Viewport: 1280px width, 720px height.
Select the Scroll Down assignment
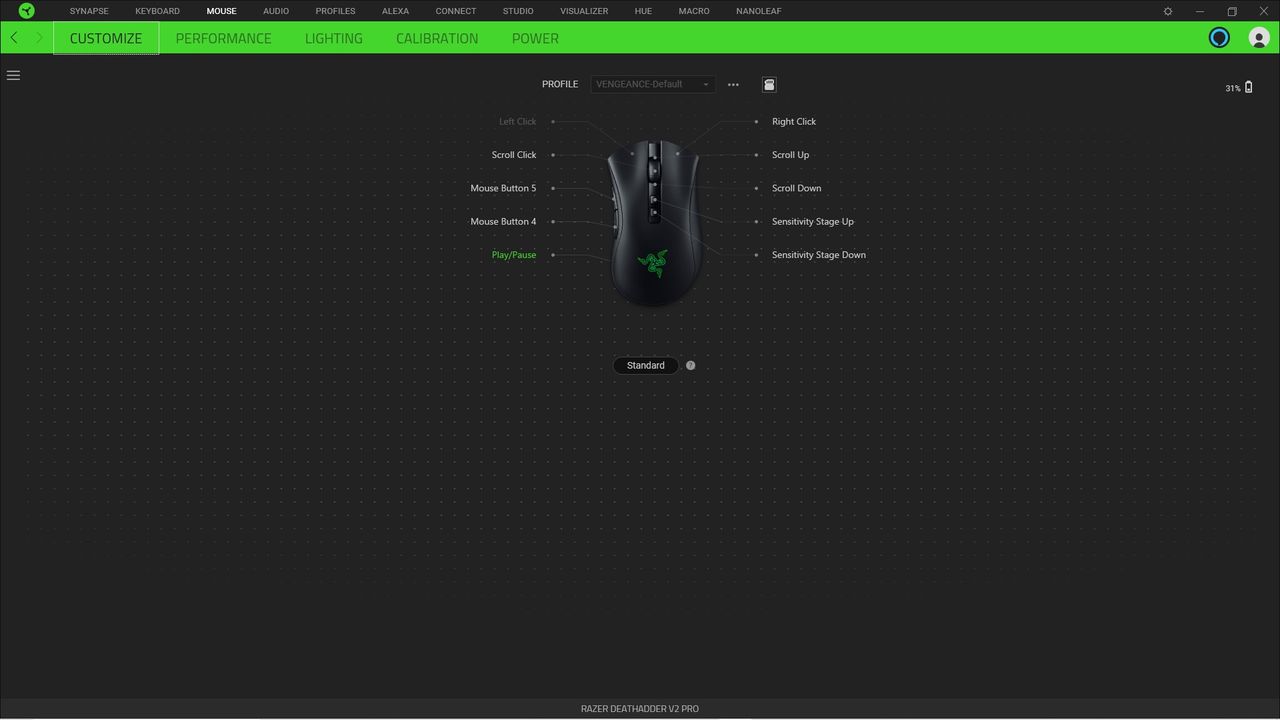[x=796, y=188]
